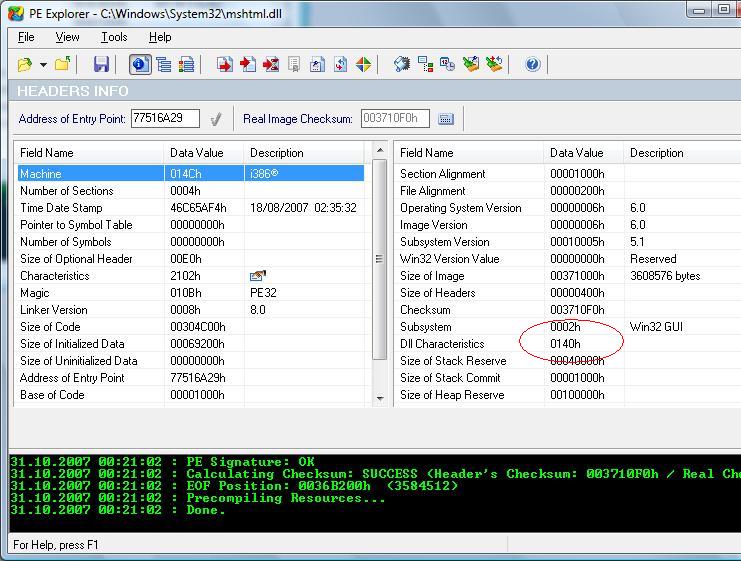
Task: Click the document with circular arrows icon
Action: [x=340, y=64]
